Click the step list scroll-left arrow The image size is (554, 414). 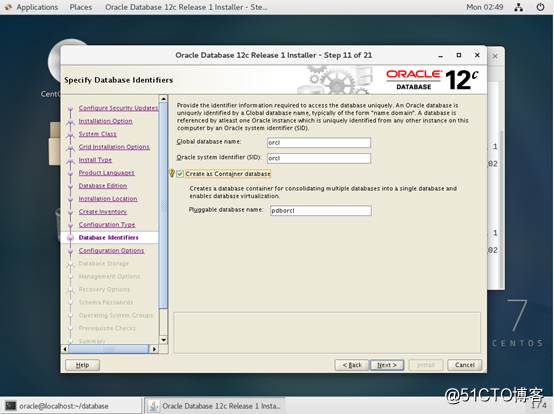point(65,349)
